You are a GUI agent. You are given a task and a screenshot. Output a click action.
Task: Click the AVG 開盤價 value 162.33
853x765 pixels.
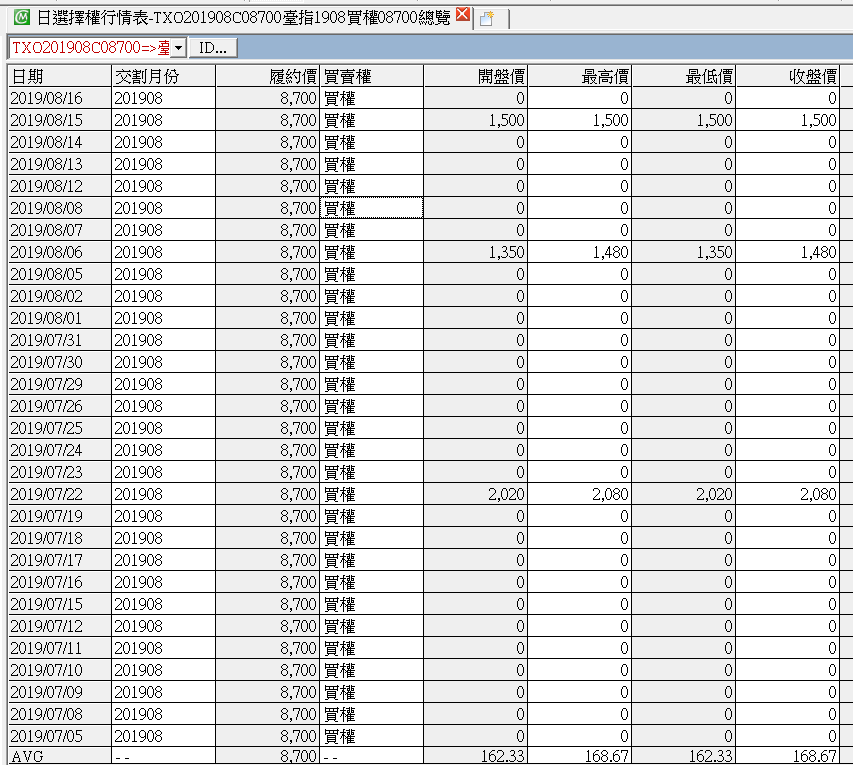point(475,756)
